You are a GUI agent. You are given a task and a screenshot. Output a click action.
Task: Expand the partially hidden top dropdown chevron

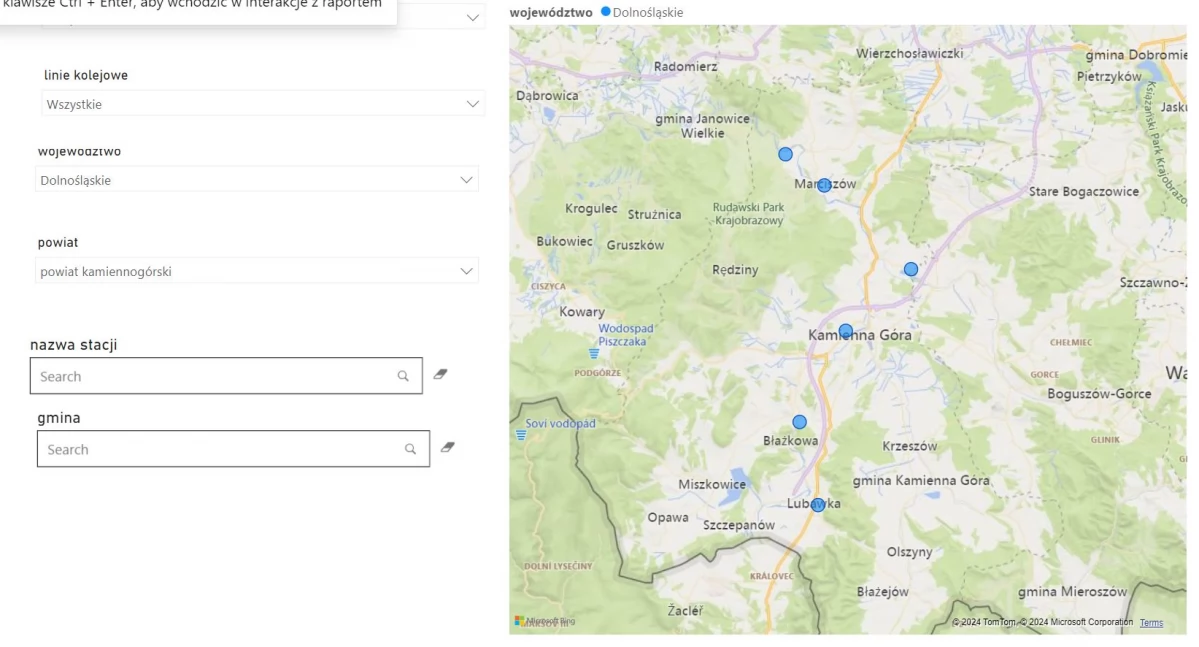click(x=473, y=17)
